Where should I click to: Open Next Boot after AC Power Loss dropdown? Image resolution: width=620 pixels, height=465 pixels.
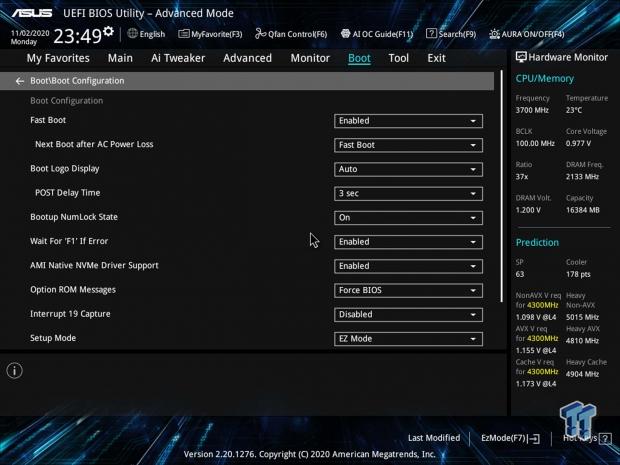pyautogui.click(x=408, y=145)
